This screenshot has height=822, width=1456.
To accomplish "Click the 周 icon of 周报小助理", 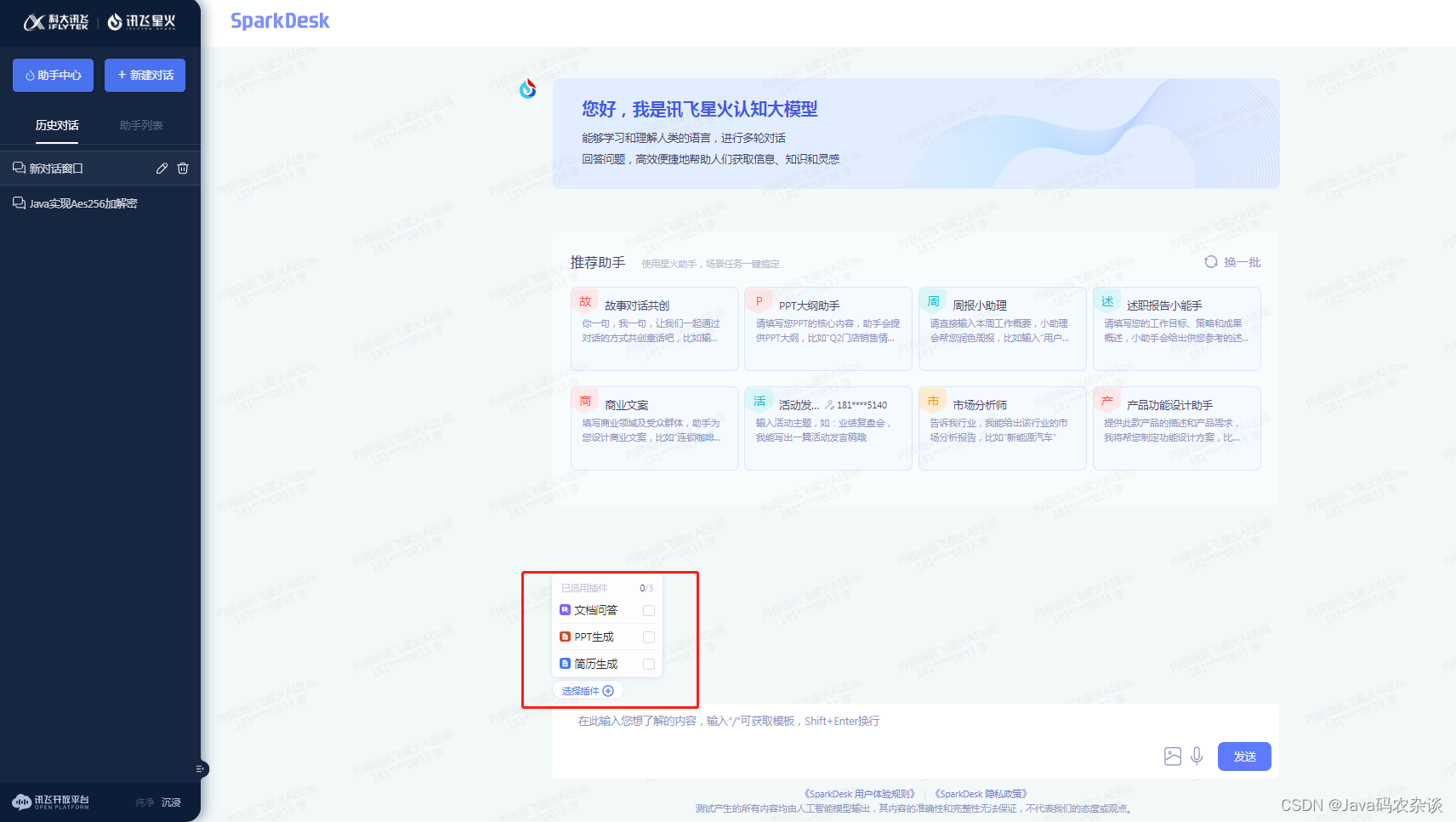I will pos(934,301).
